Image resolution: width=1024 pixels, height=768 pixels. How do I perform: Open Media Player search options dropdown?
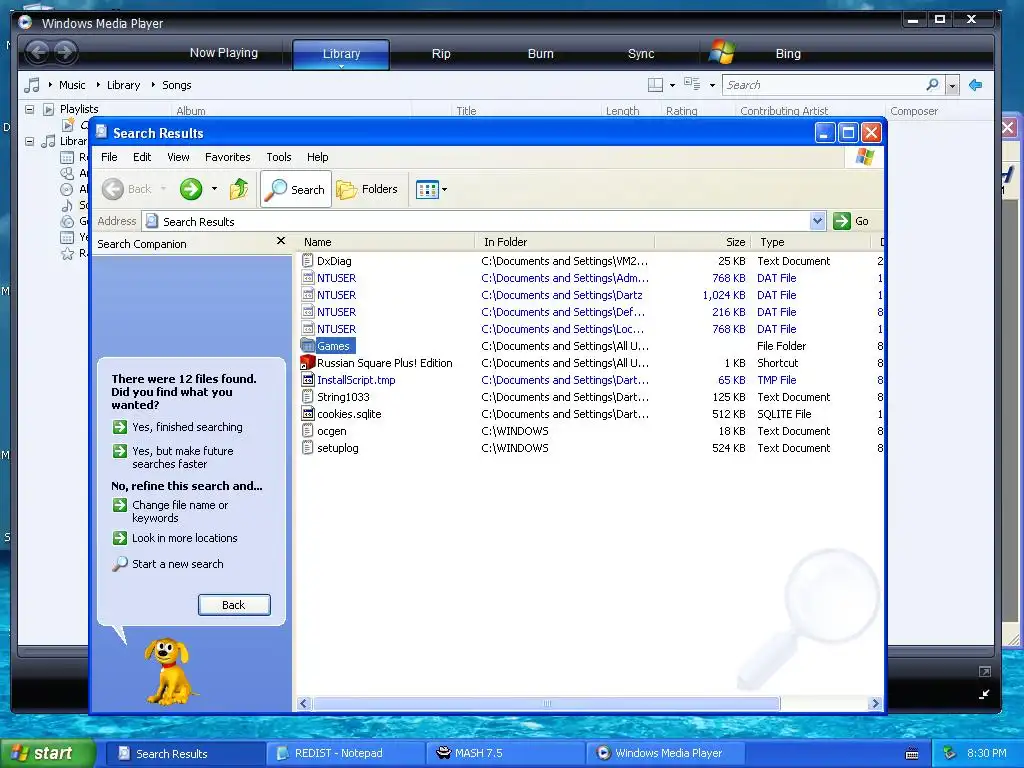tap(952, 86)
